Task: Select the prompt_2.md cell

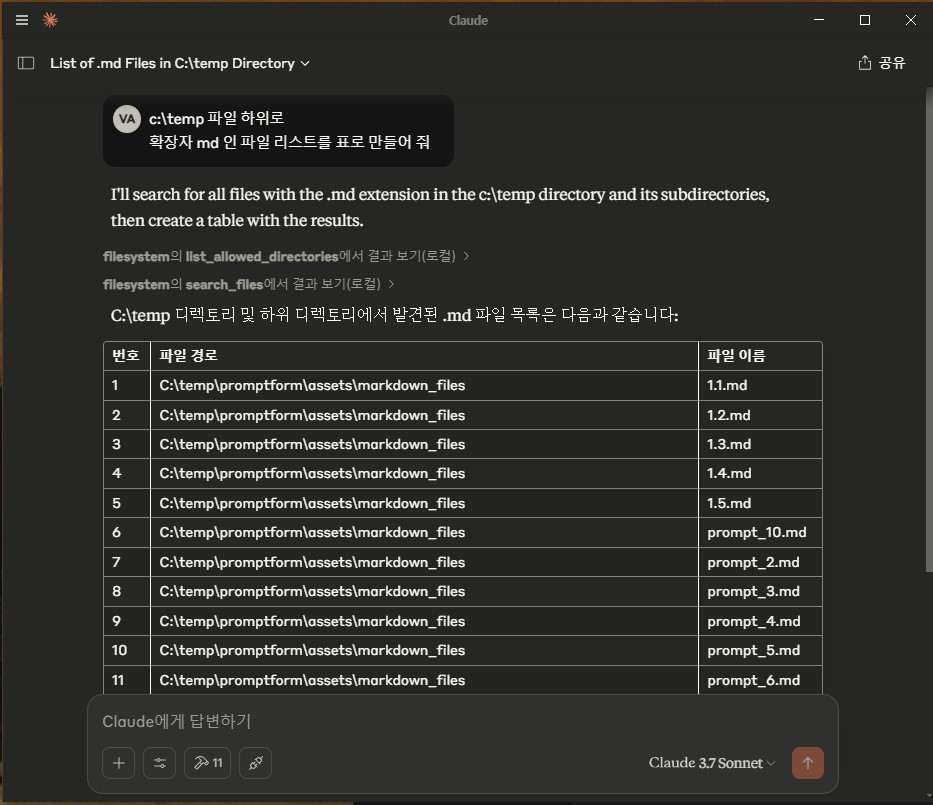Action: [760, 562]
